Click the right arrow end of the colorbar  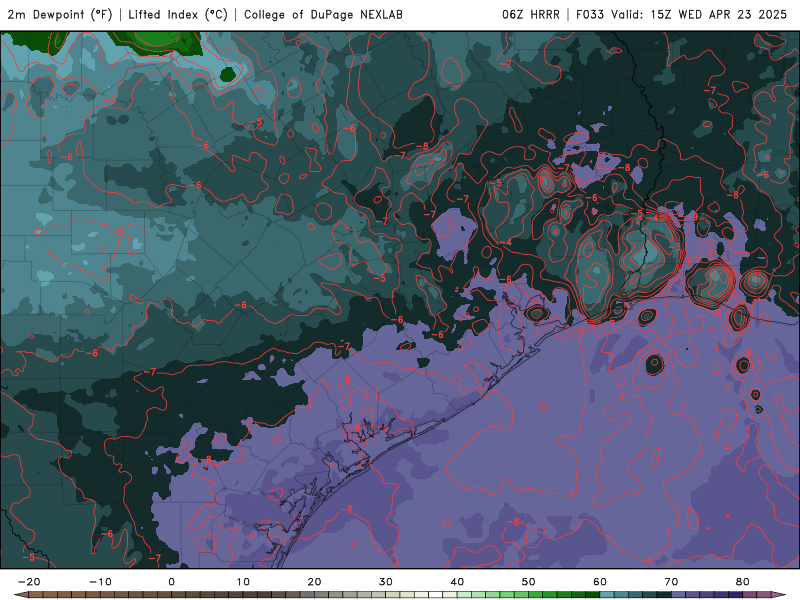click(x=779, y=595)
